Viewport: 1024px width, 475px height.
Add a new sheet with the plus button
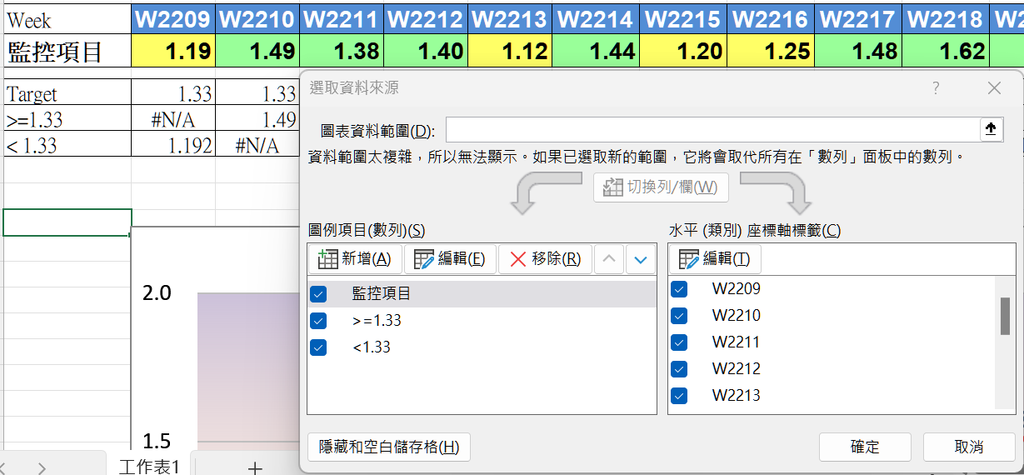pyautogui.click(x=255, y=467)
